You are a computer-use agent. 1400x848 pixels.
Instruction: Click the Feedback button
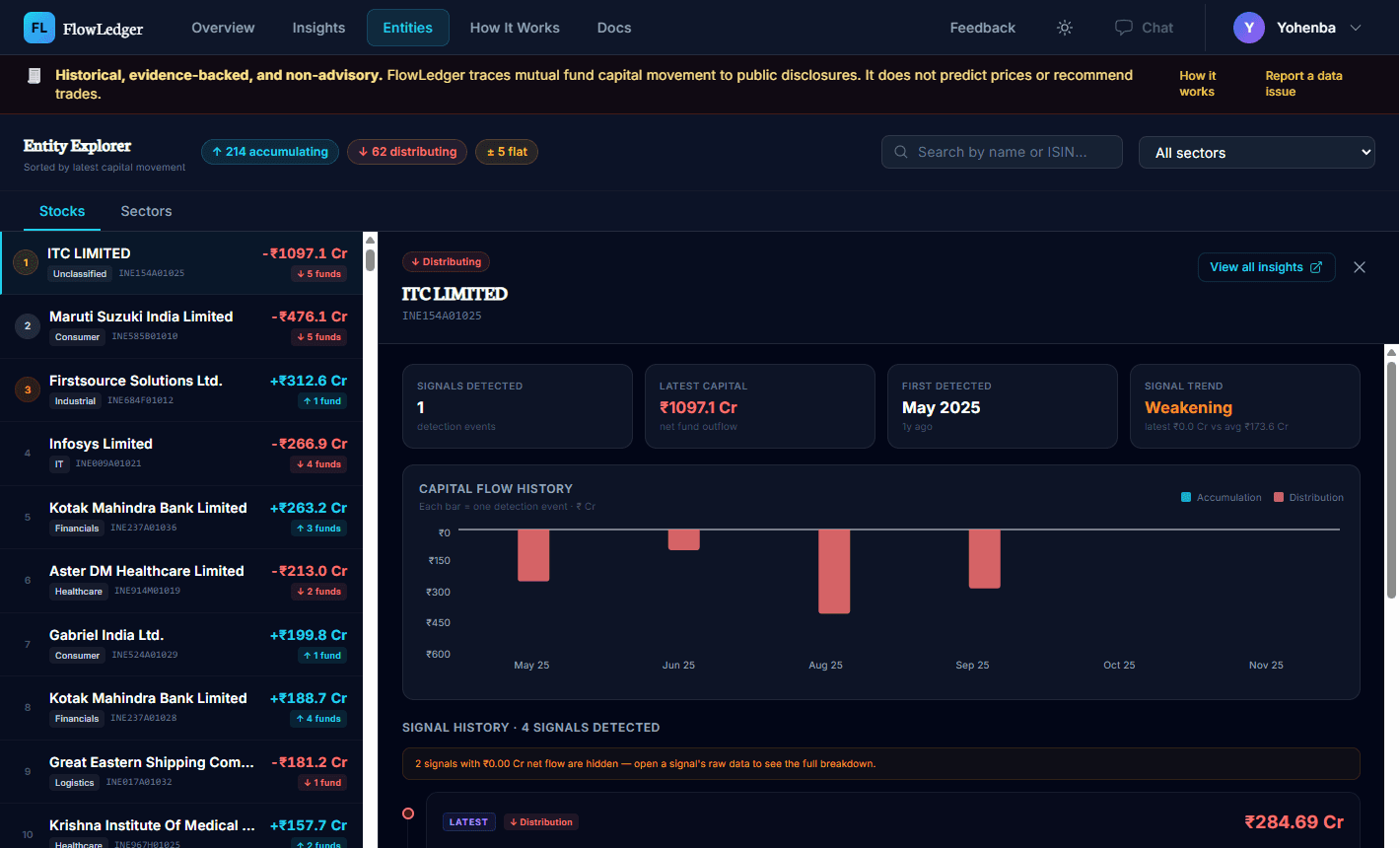click(983, 28)
